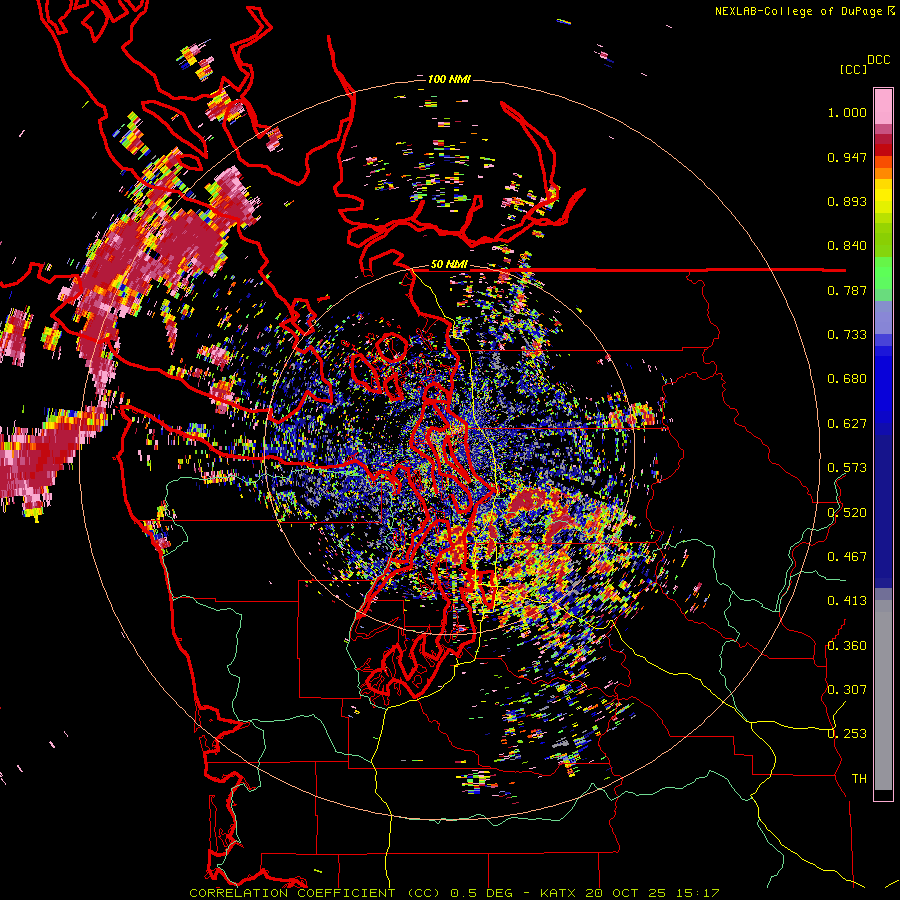The width and height of the screenshot is (900, 900).
Task: Click the 1.000 value on color scale
Action: [x=847, y=112]
